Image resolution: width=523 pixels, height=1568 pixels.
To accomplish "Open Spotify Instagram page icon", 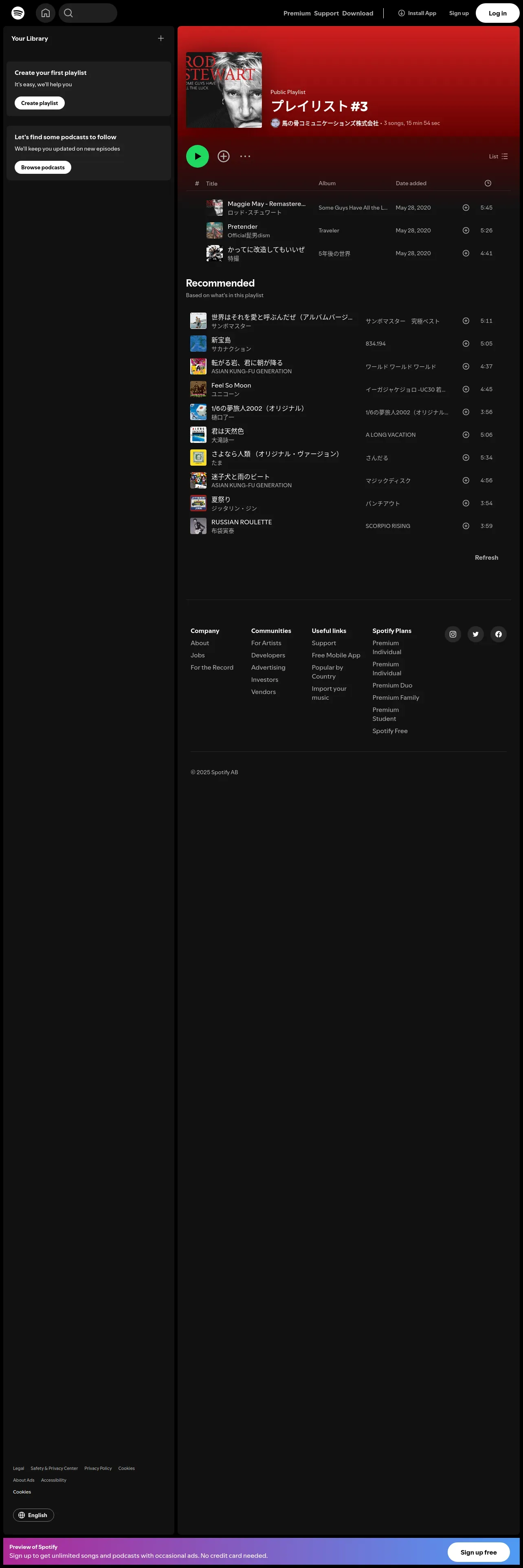I will pos(453,634).
